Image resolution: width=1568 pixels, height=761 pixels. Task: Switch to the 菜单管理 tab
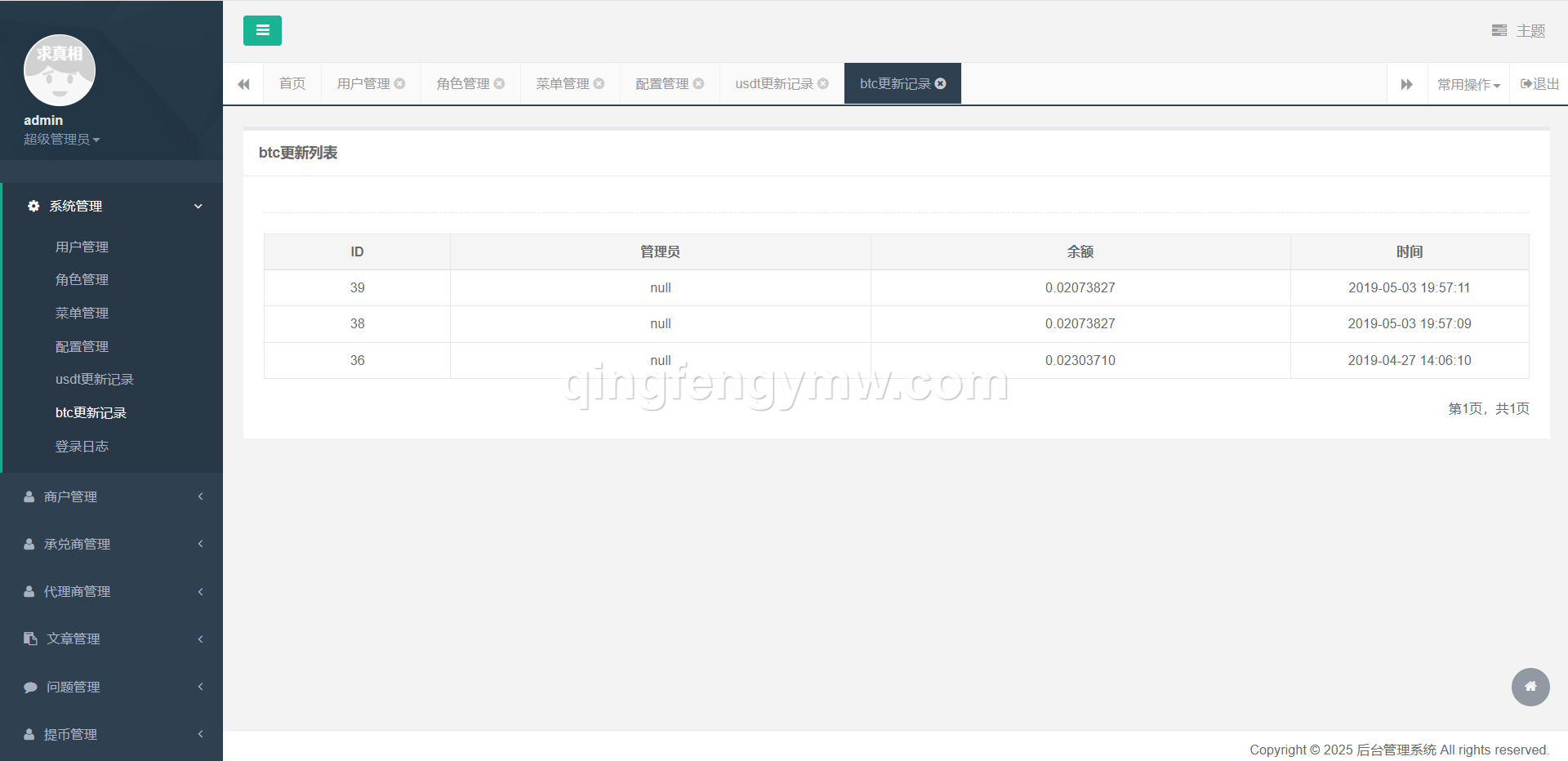tap(563, 83)
